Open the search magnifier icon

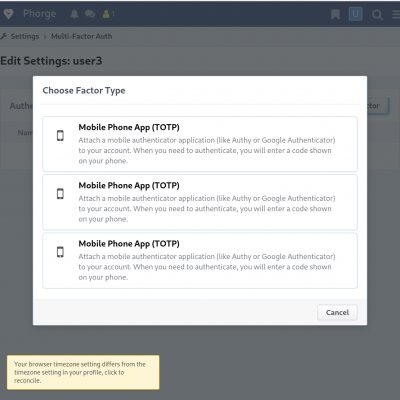(x=377, y=15)
